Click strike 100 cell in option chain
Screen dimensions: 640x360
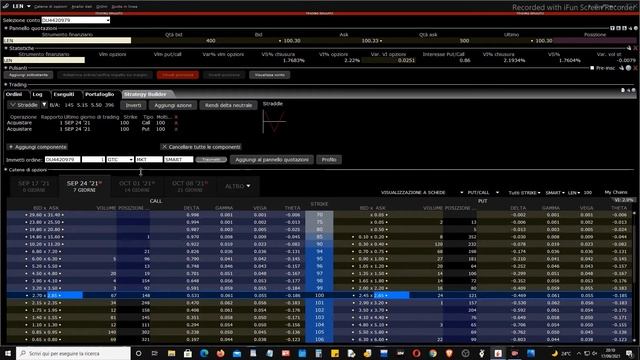(319, 295)
